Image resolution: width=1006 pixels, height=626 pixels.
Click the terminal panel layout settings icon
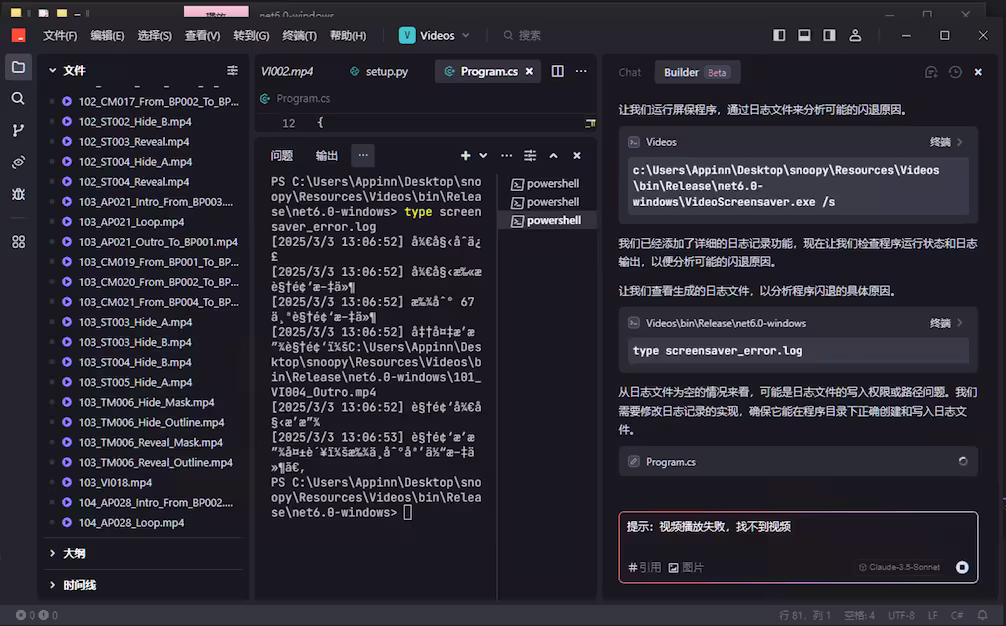(530, 155)
